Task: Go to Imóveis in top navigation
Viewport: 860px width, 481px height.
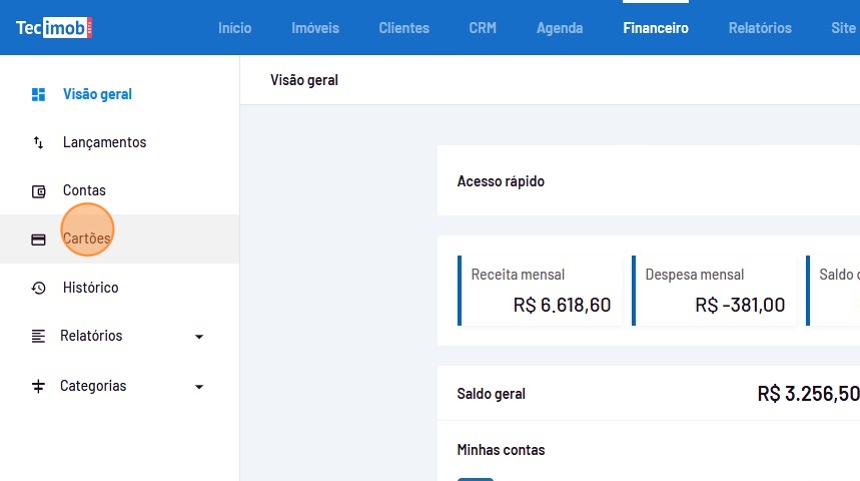Action: (x=315, y=28)
